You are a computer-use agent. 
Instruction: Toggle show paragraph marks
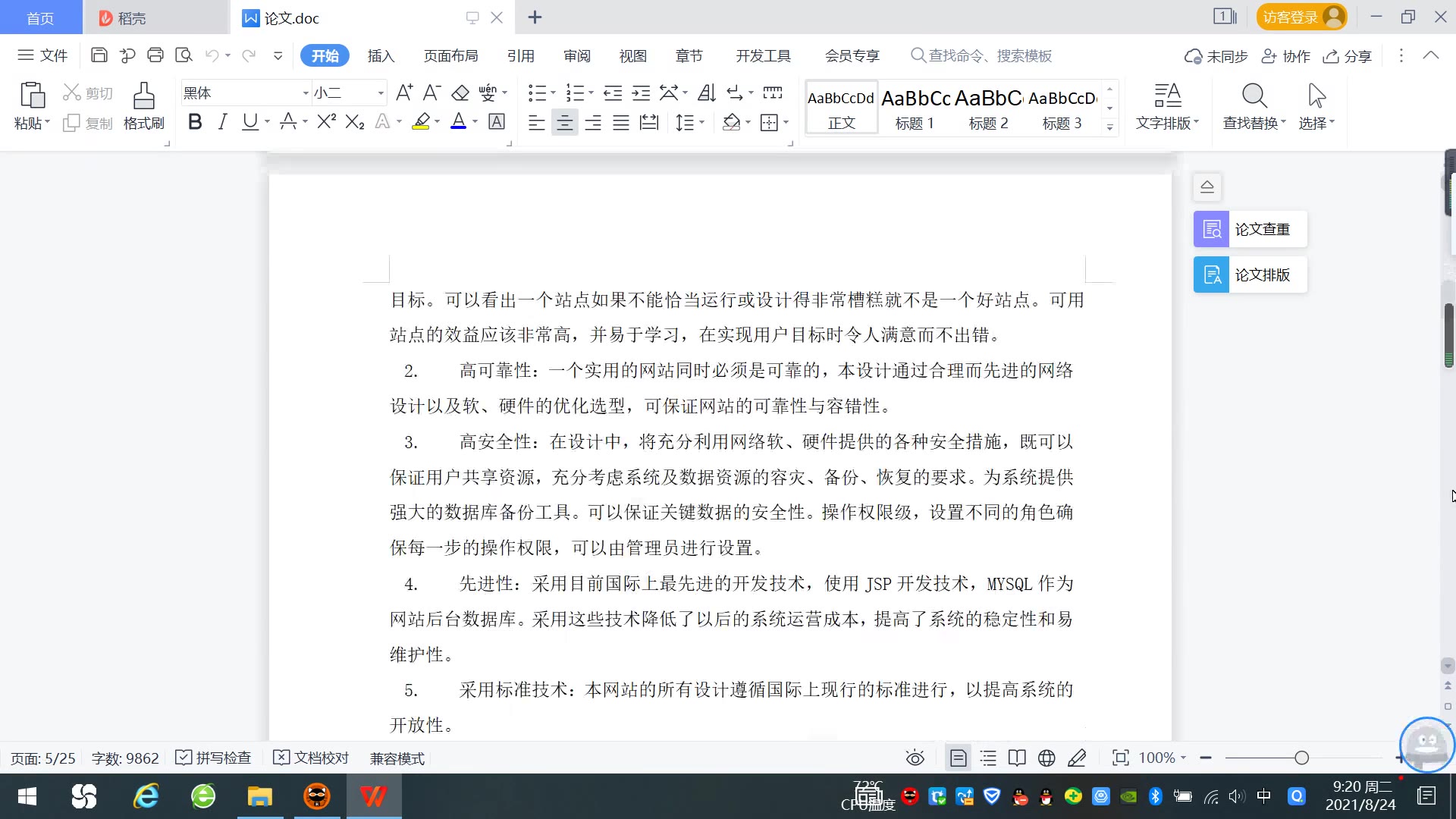pyautogui.click(x=734, y=93)
